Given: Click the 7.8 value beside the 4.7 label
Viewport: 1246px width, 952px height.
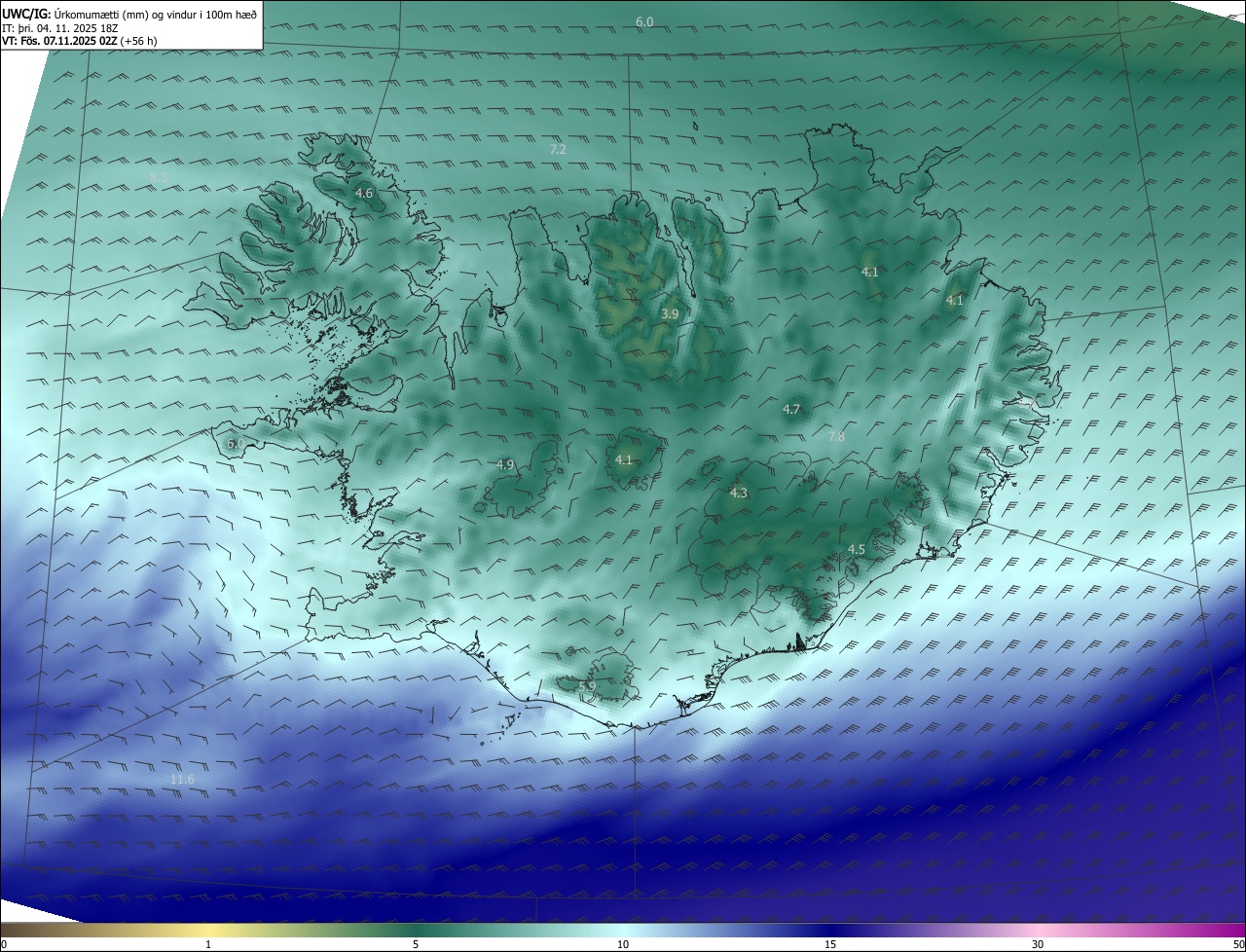Looking at the screenshot, I should pos(836,437).
